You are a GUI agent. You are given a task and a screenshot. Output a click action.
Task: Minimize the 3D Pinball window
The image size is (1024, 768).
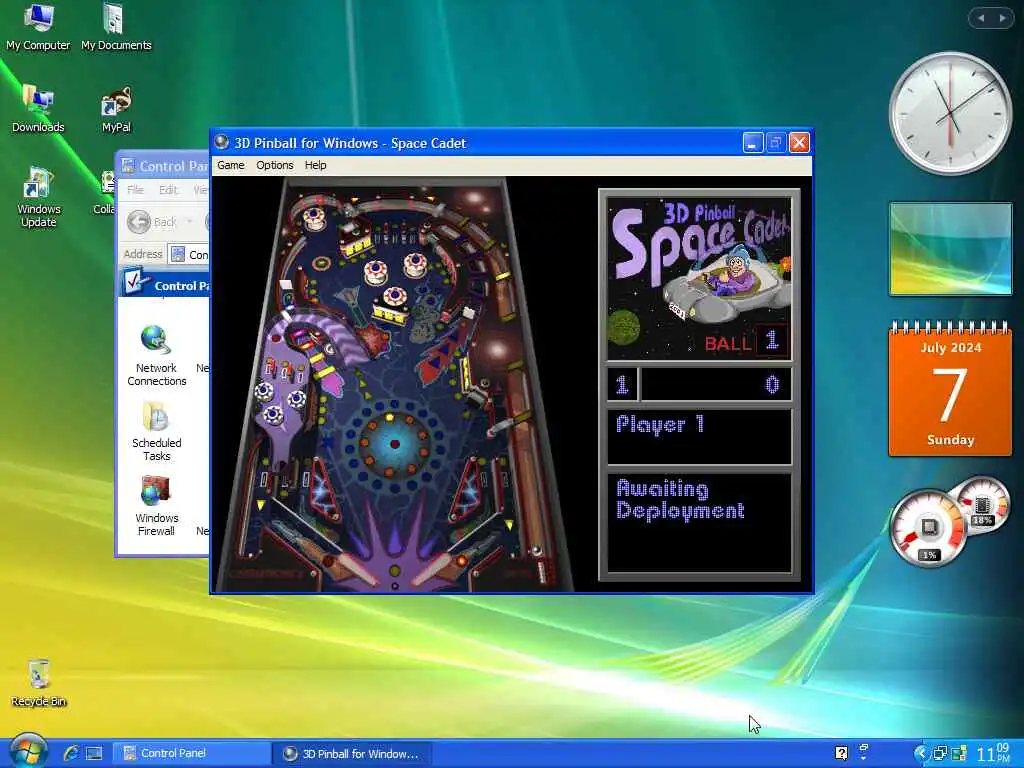pos(753,142)
